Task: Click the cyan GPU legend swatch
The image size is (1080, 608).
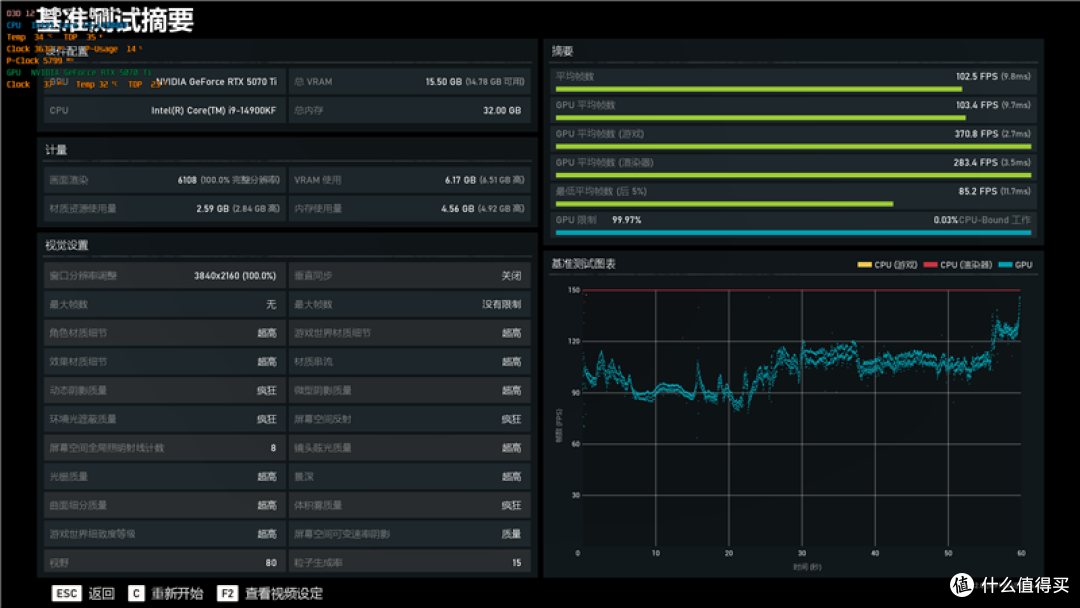Action: coord(1005,265)
